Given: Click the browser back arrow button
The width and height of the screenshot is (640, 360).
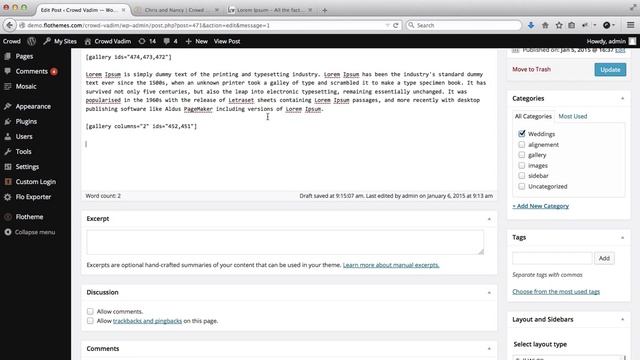Looking at the screenshot, I should pos(9,25).
